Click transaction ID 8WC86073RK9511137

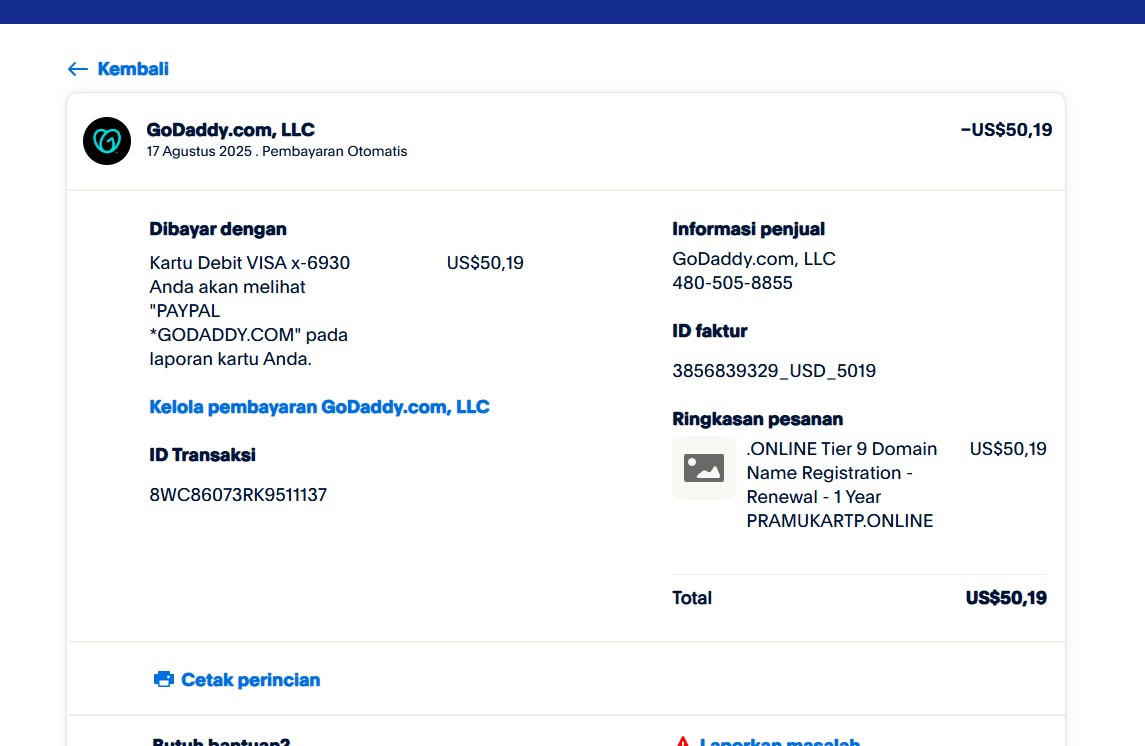238,495
